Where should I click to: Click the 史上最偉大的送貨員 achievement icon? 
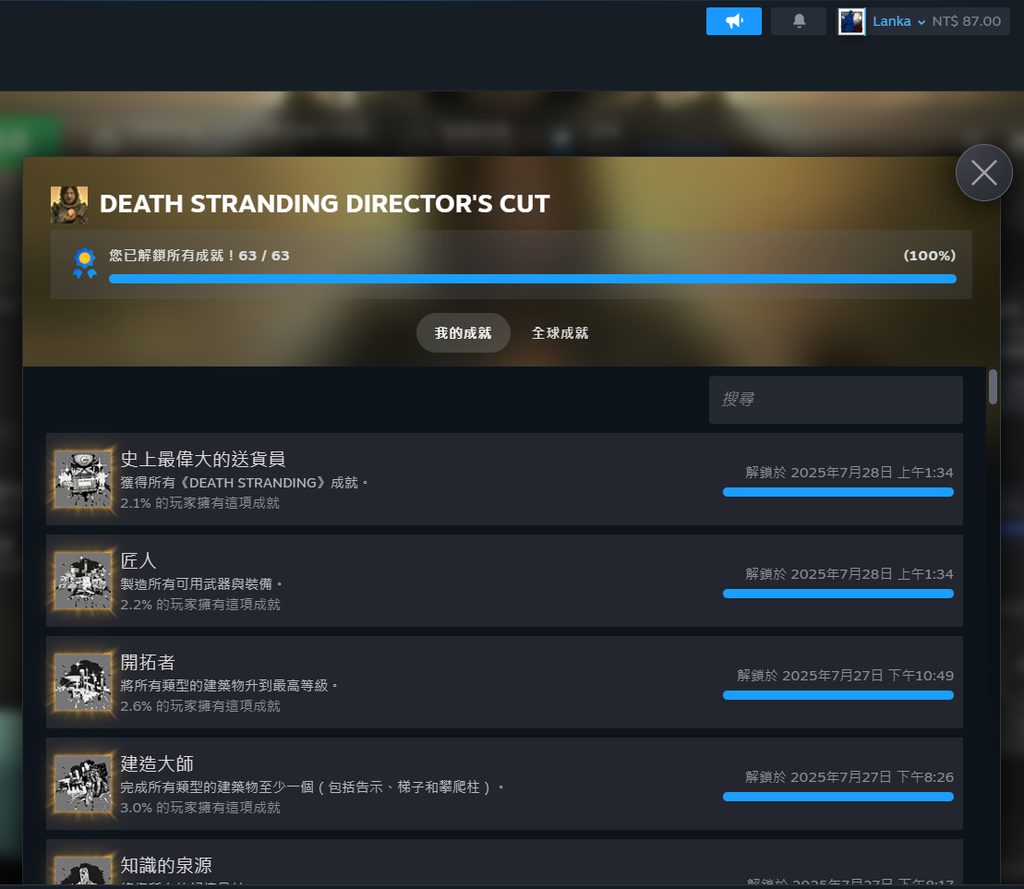pos(83,479)
